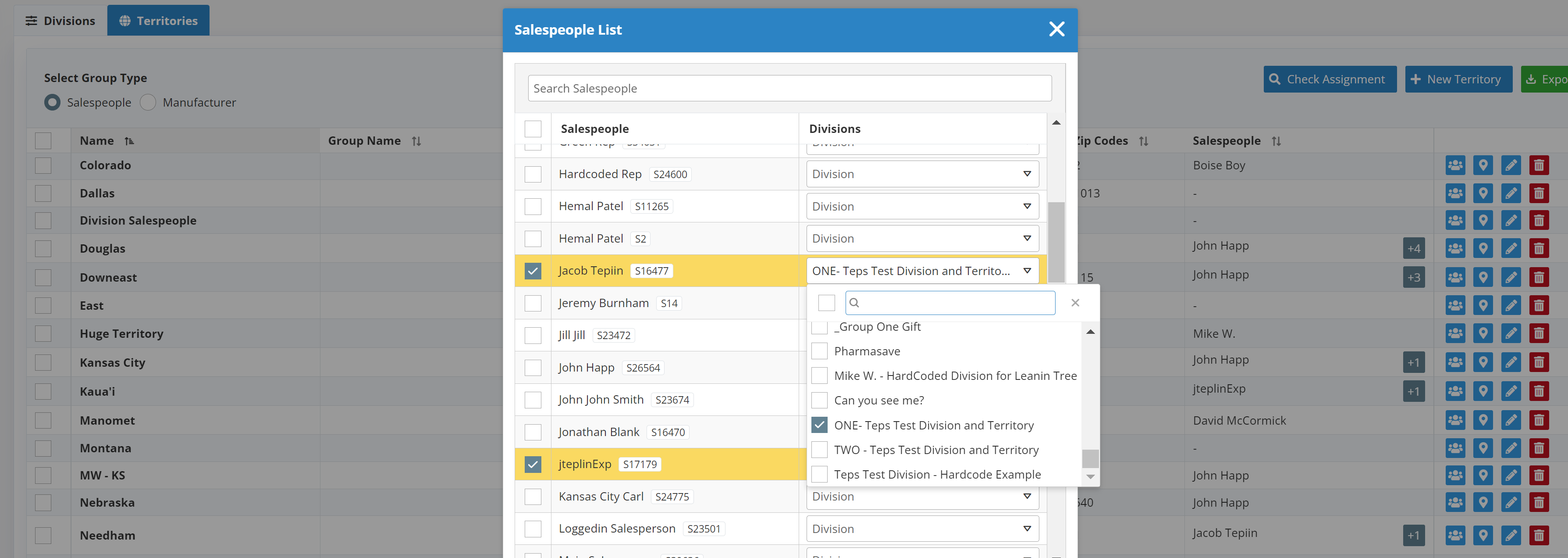Focus the Search Salespeople input field
This screenshot has height=558, width=1568.
click(x=789, y=88)
